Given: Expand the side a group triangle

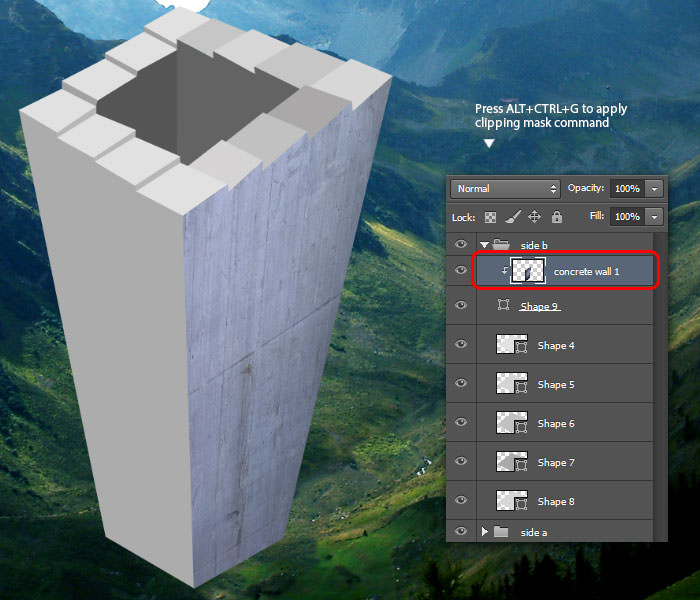Looking at the screenshot, I should point(485,531).
